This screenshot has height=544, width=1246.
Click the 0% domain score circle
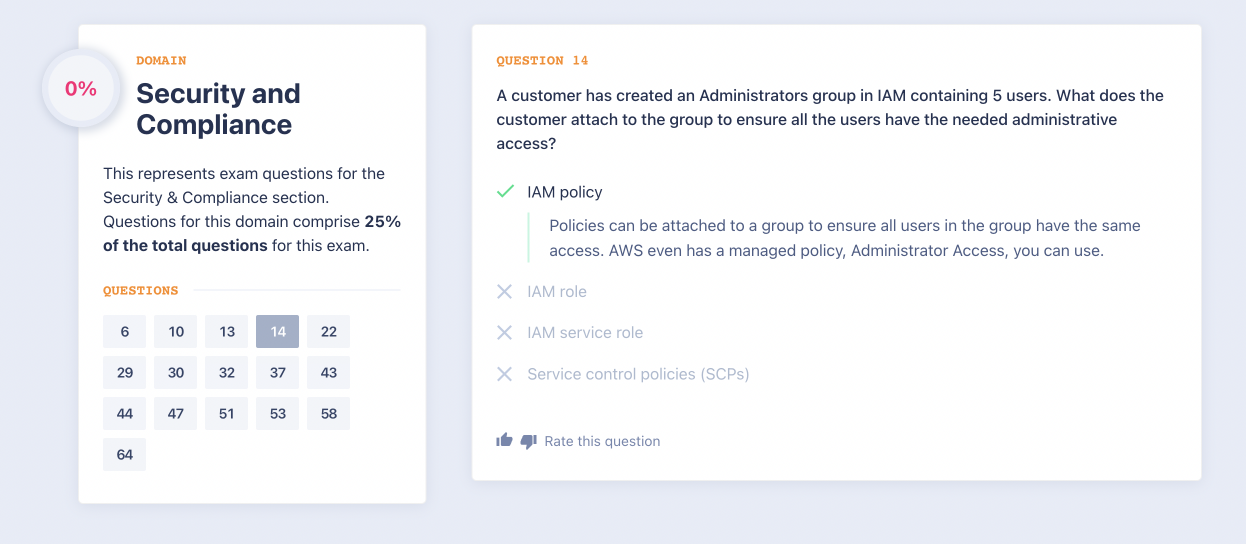(81, 89)
